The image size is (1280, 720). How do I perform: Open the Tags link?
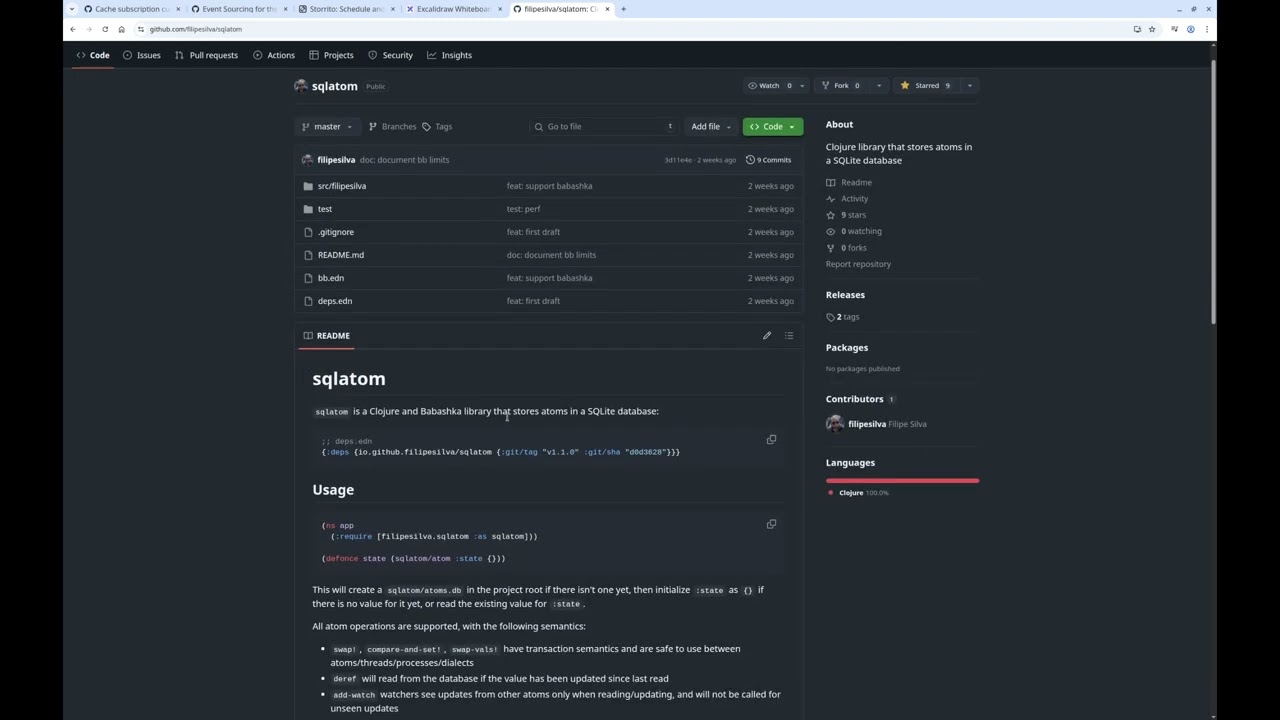437,127
